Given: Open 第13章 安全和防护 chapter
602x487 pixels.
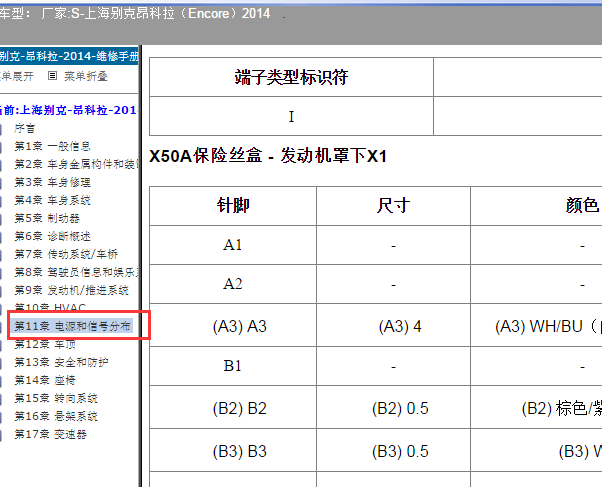Looking at the screenshot, I should (61, 362).
